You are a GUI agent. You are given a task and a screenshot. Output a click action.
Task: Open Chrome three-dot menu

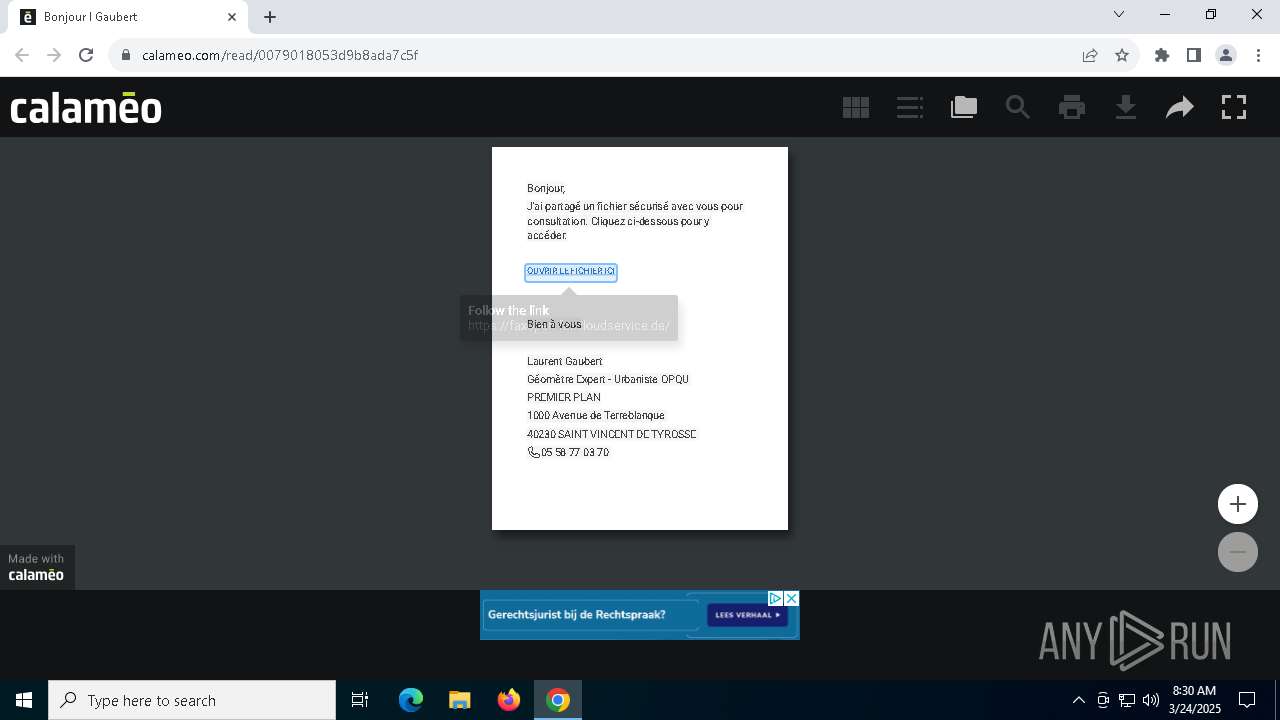1258,55
